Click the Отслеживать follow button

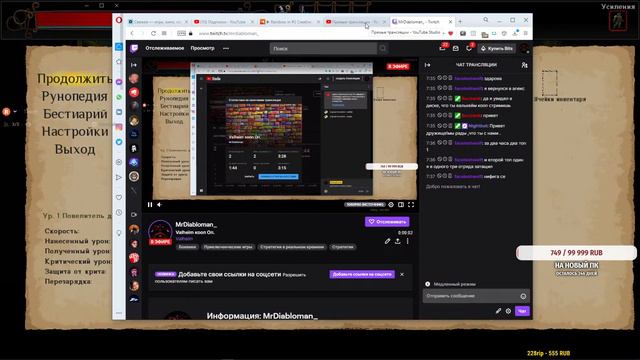[x=387, y=222]
